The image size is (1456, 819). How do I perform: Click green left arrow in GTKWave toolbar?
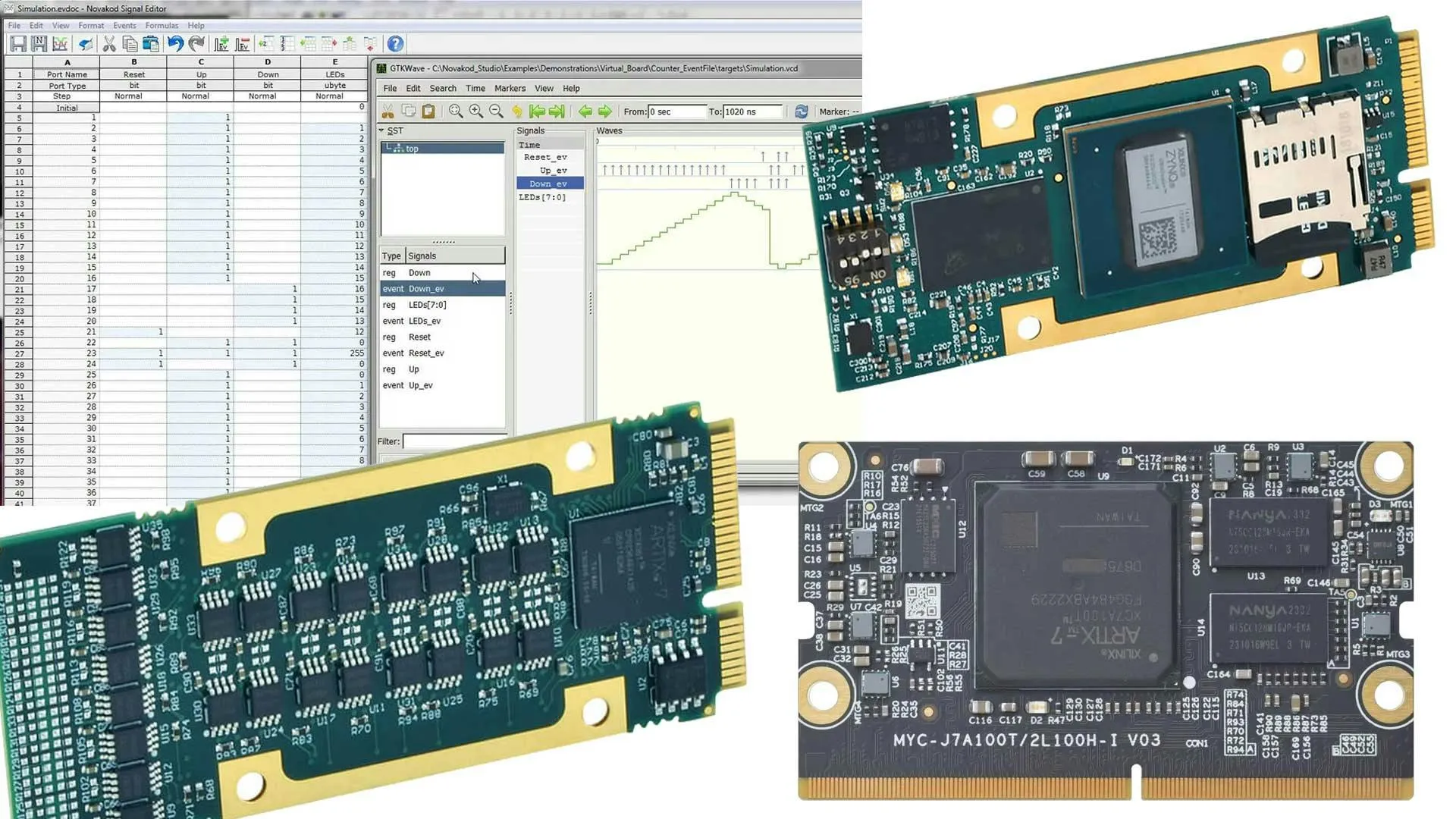585,111
